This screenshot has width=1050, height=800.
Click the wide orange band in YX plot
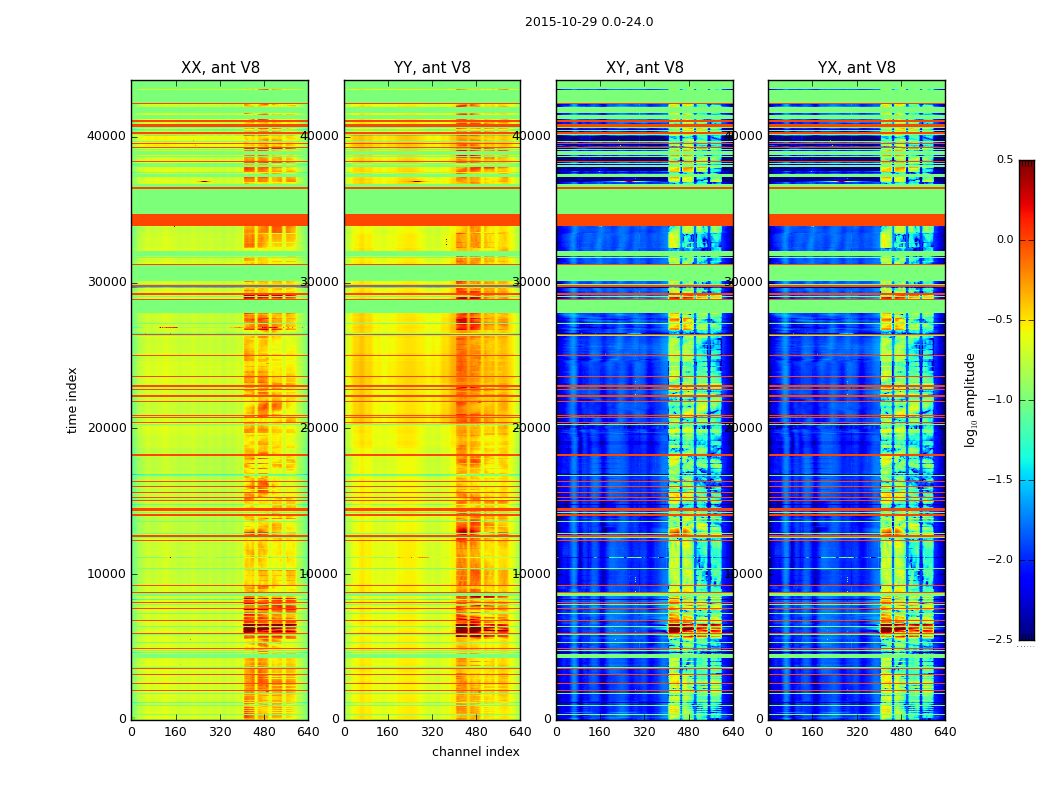[x=856, y=220]
